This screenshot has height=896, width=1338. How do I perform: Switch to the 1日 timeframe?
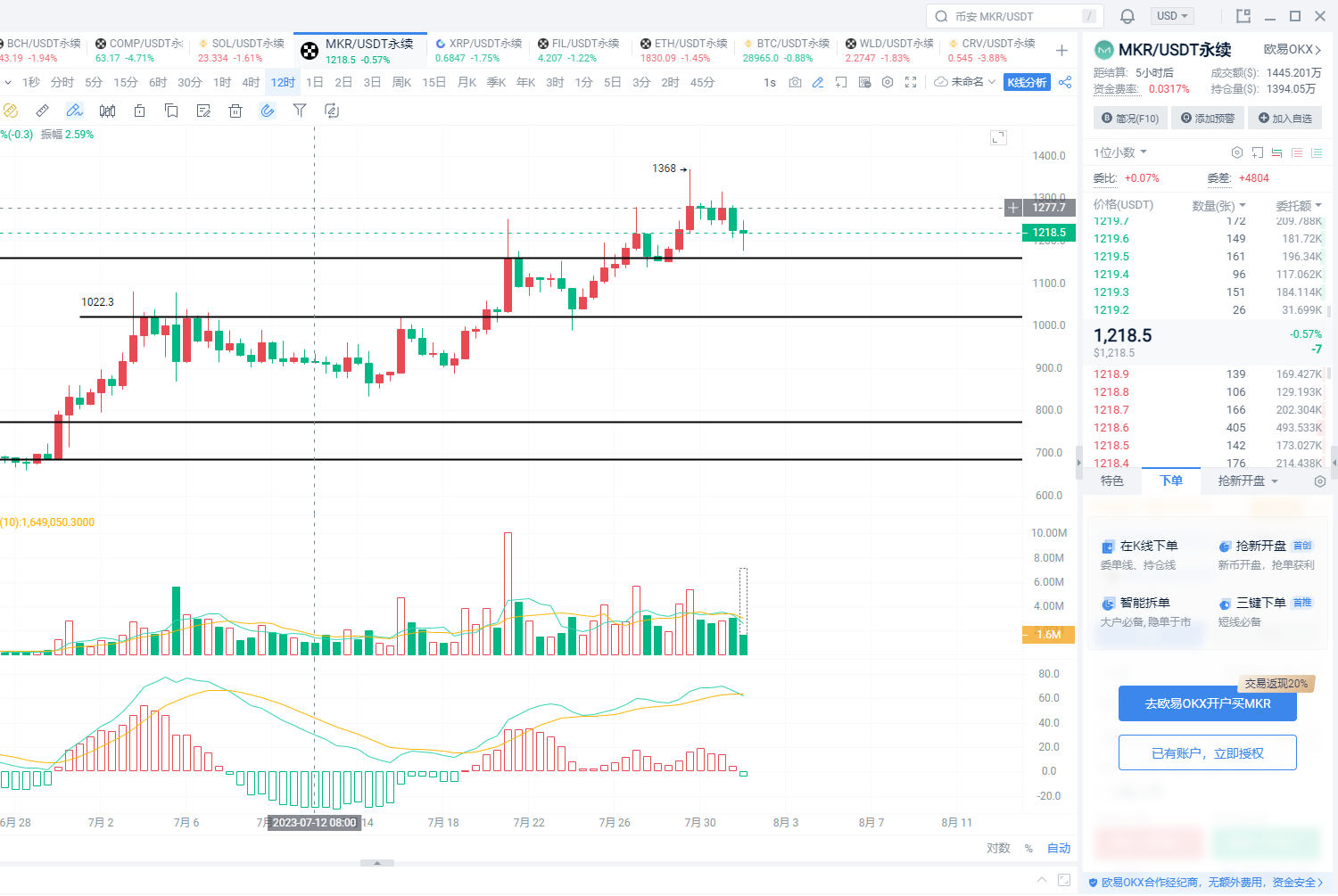tap(315, 82)
